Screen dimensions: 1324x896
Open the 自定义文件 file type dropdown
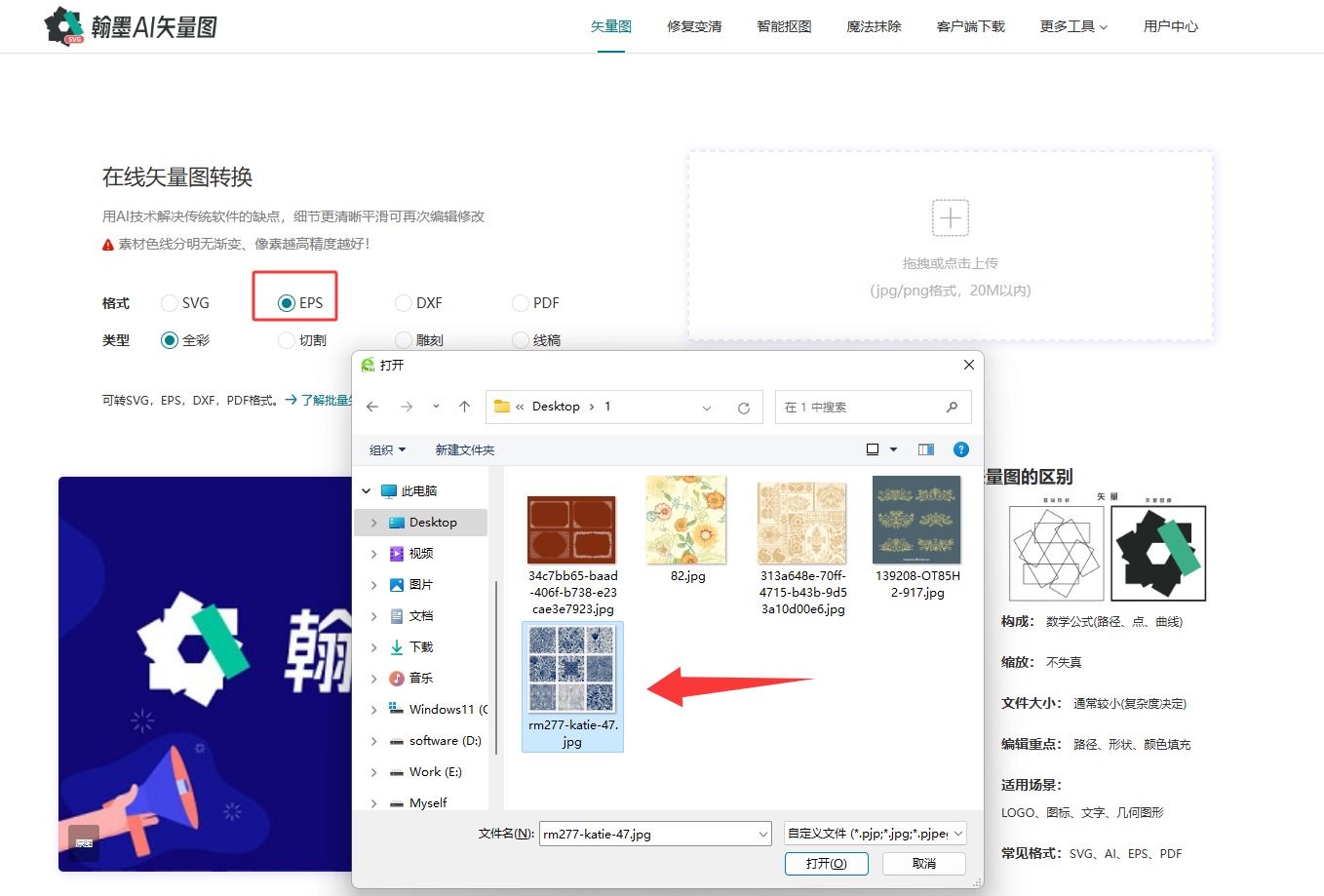tap(874, 834)
